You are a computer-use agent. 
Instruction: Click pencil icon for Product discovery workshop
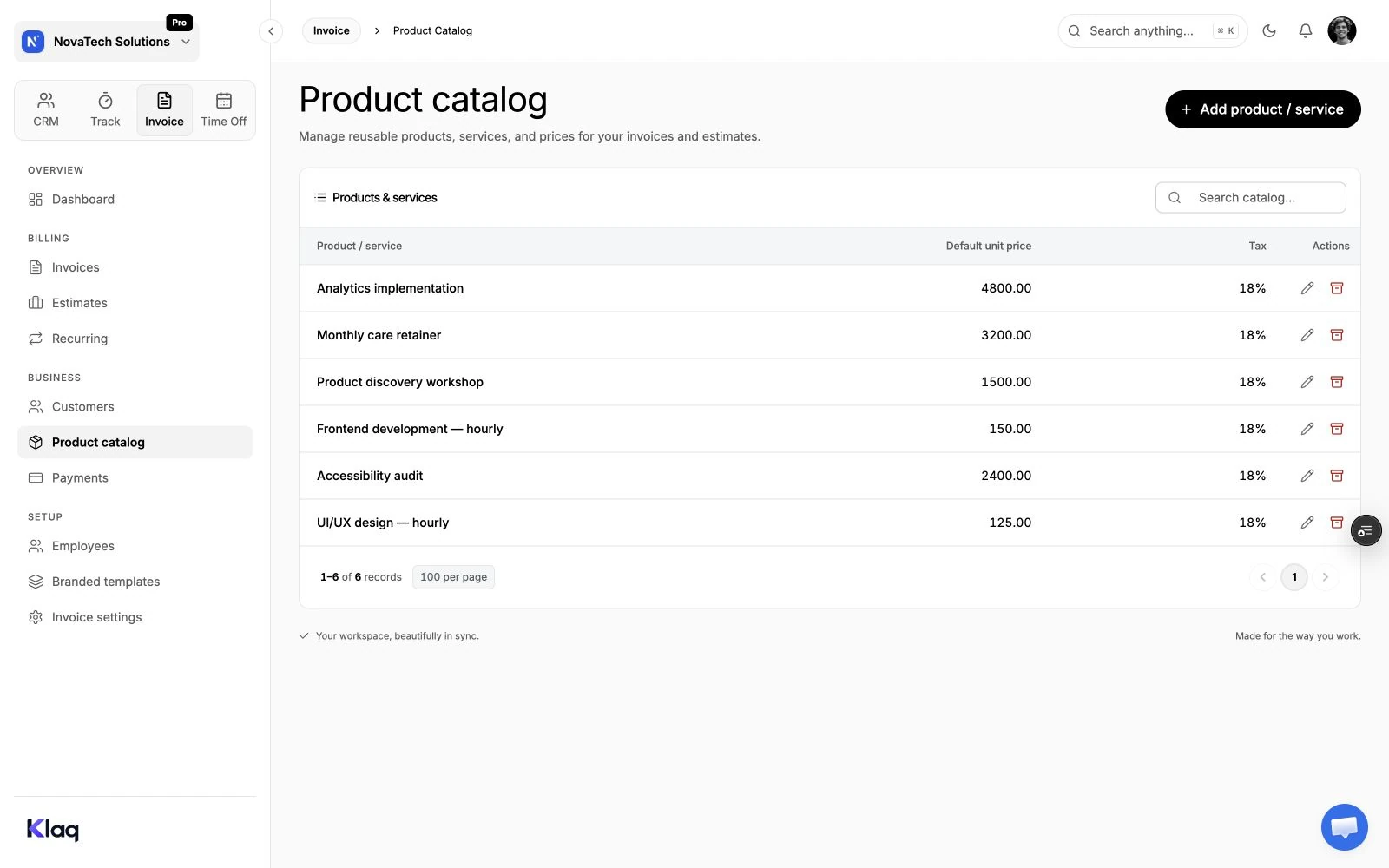tap(1307, 382)
